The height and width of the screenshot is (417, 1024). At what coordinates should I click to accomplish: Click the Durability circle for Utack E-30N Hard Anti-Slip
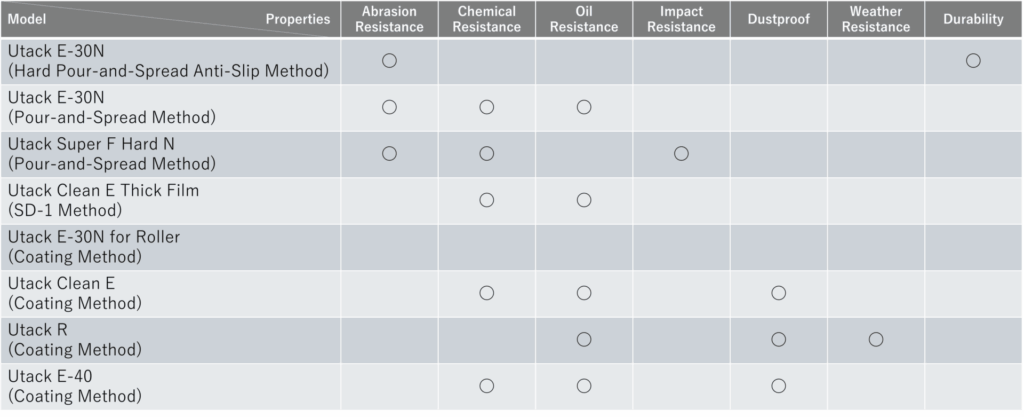click(972, 61)
